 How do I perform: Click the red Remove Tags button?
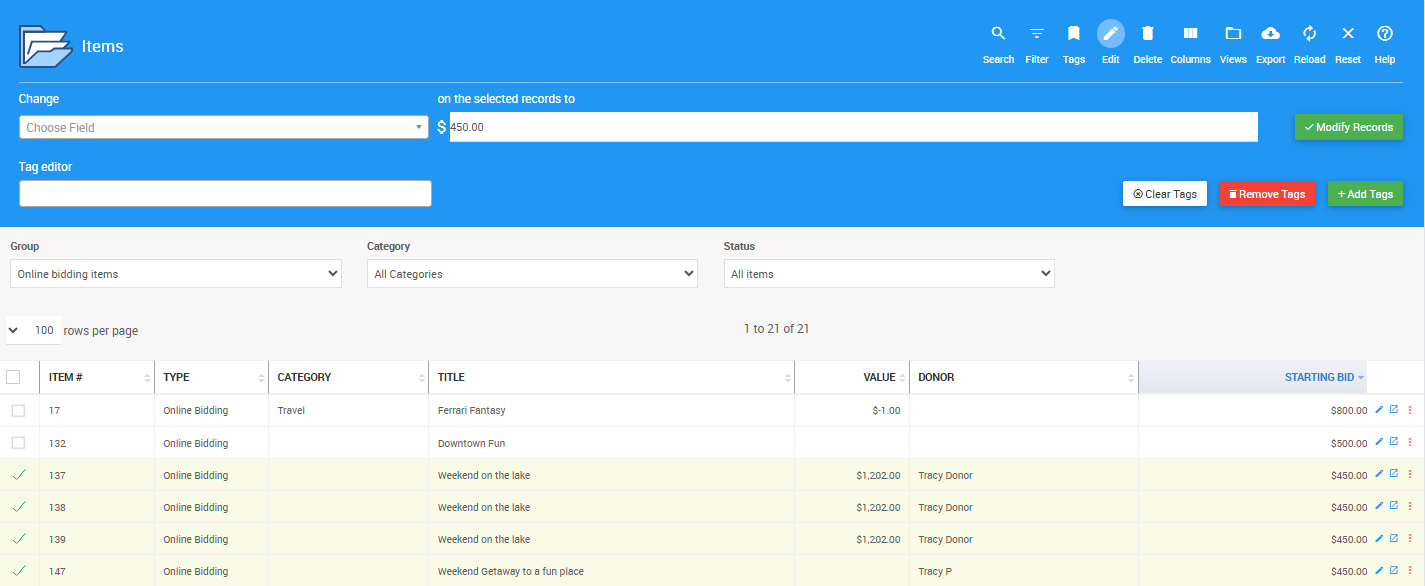(x=1266, y=194)
